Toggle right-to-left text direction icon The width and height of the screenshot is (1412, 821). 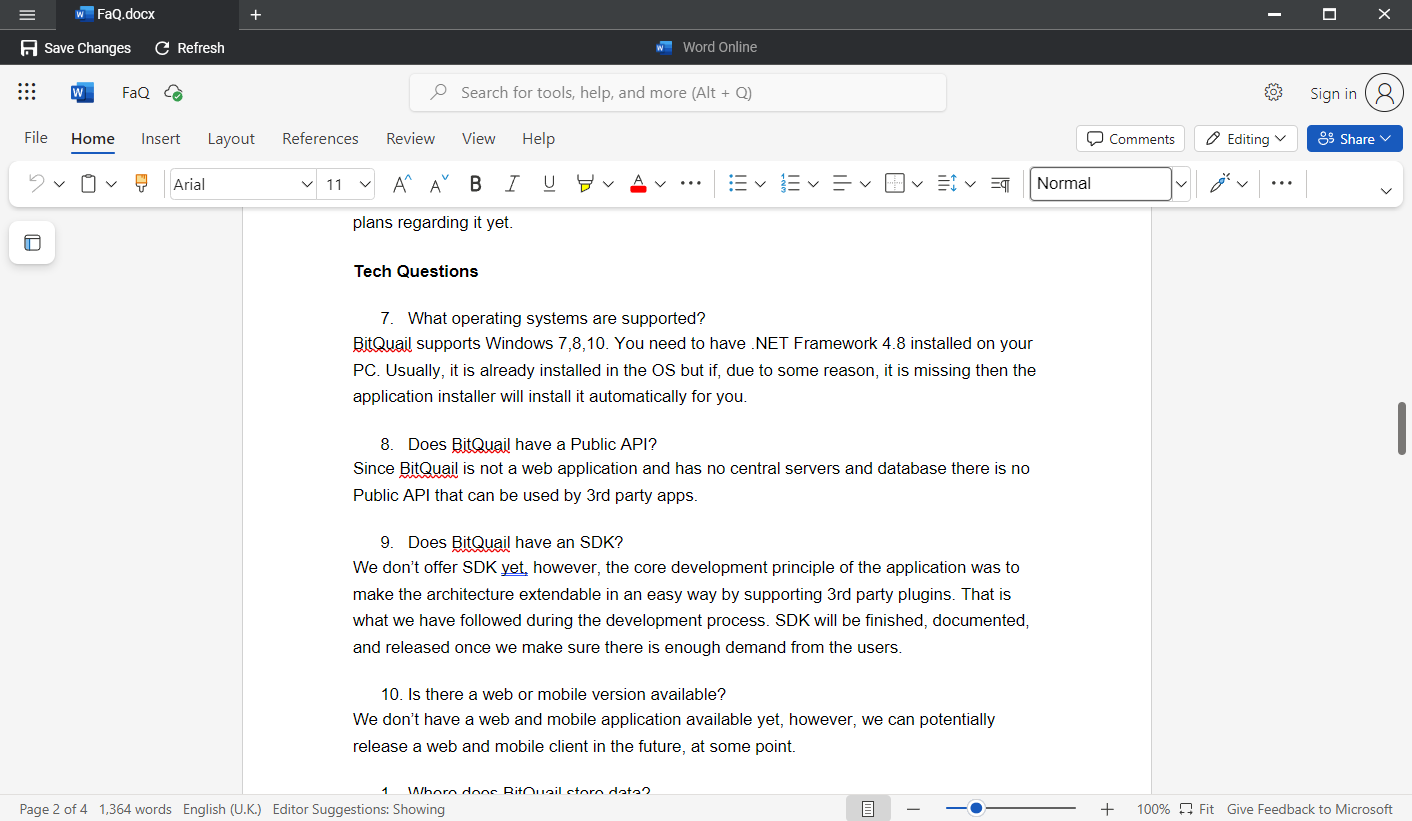[x=1000, y=183]
